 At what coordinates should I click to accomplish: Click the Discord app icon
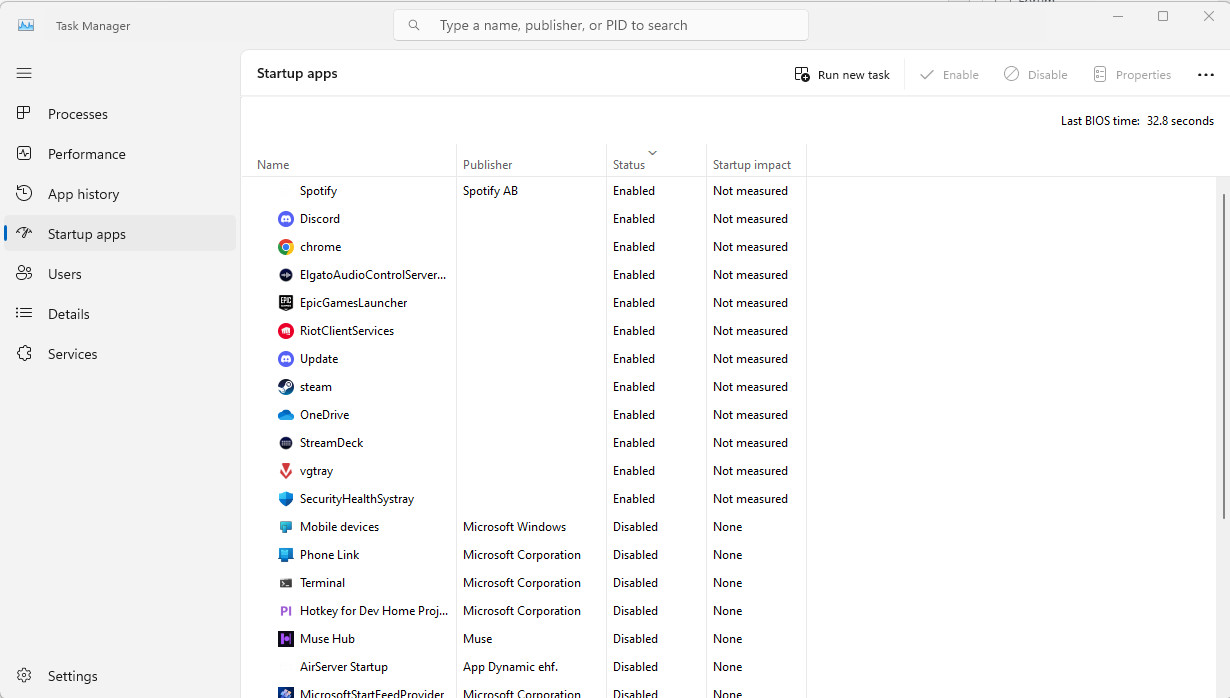point(286,219)
